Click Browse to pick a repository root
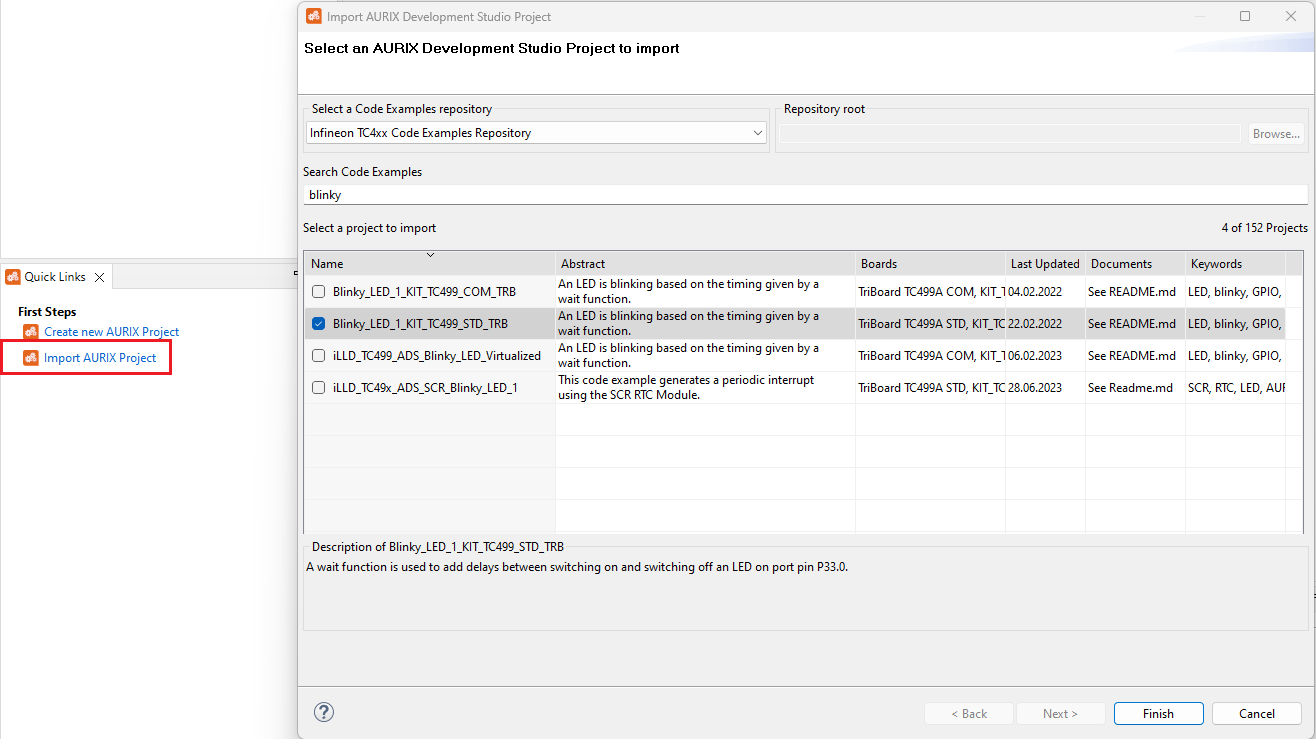 tap(1276, 132)
